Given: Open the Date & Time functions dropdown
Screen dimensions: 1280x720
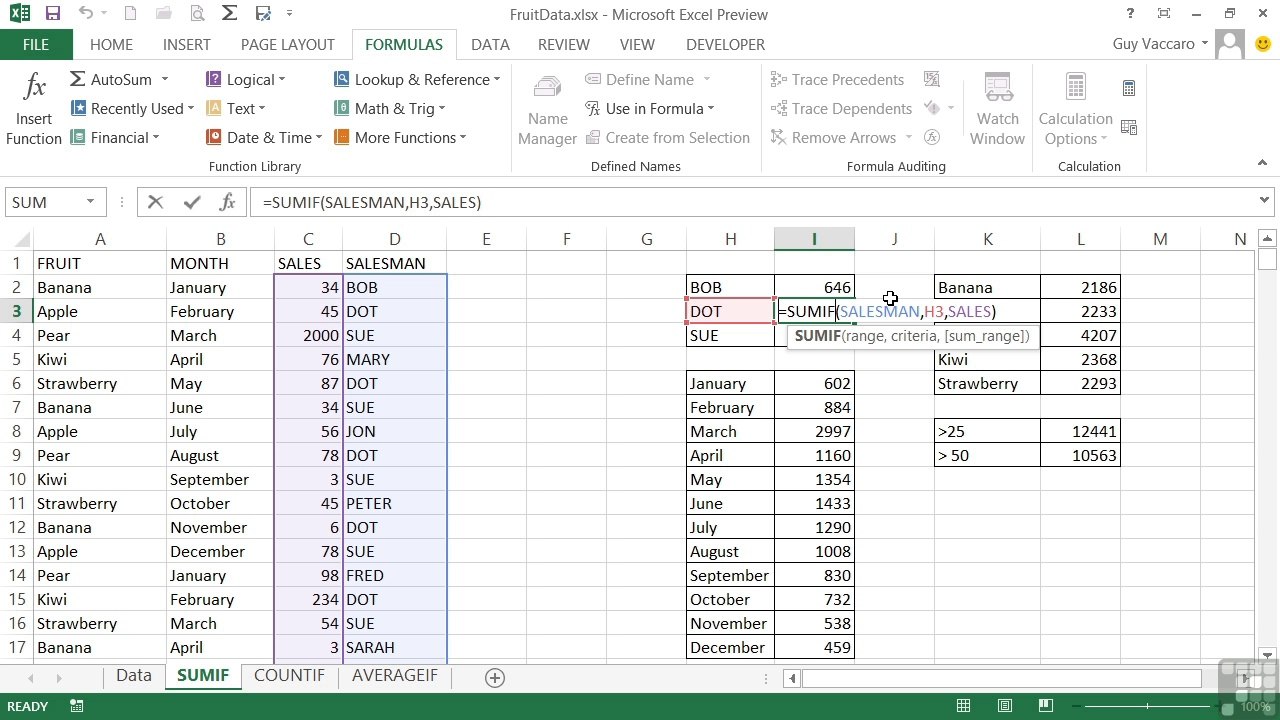Looking at the screenshot, I should click(x=264, y=137).
